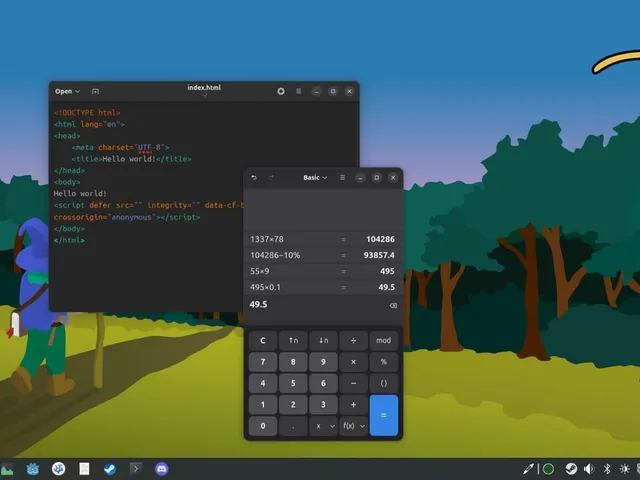The image size is (640, 480).
Task: Click the color picker pen tray icon
Action: (x=529, y=469)
